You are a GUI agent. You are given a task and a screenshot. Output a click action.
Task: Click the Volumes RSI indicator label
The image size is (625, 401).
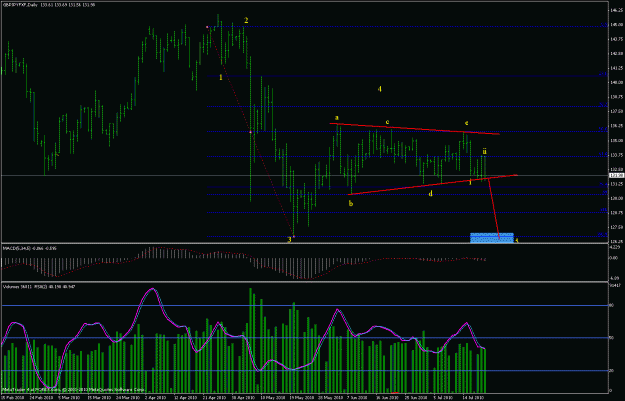[x=39, y=287]
